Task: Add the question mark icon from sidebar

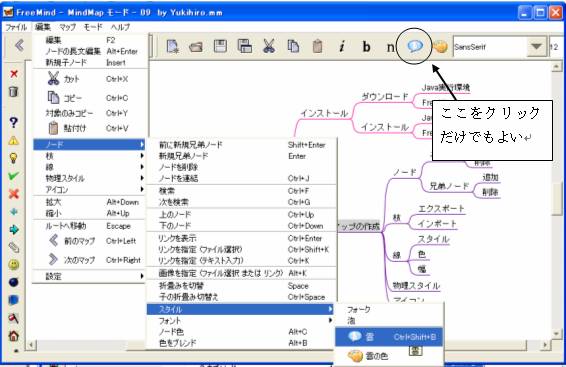Action: 13,122
